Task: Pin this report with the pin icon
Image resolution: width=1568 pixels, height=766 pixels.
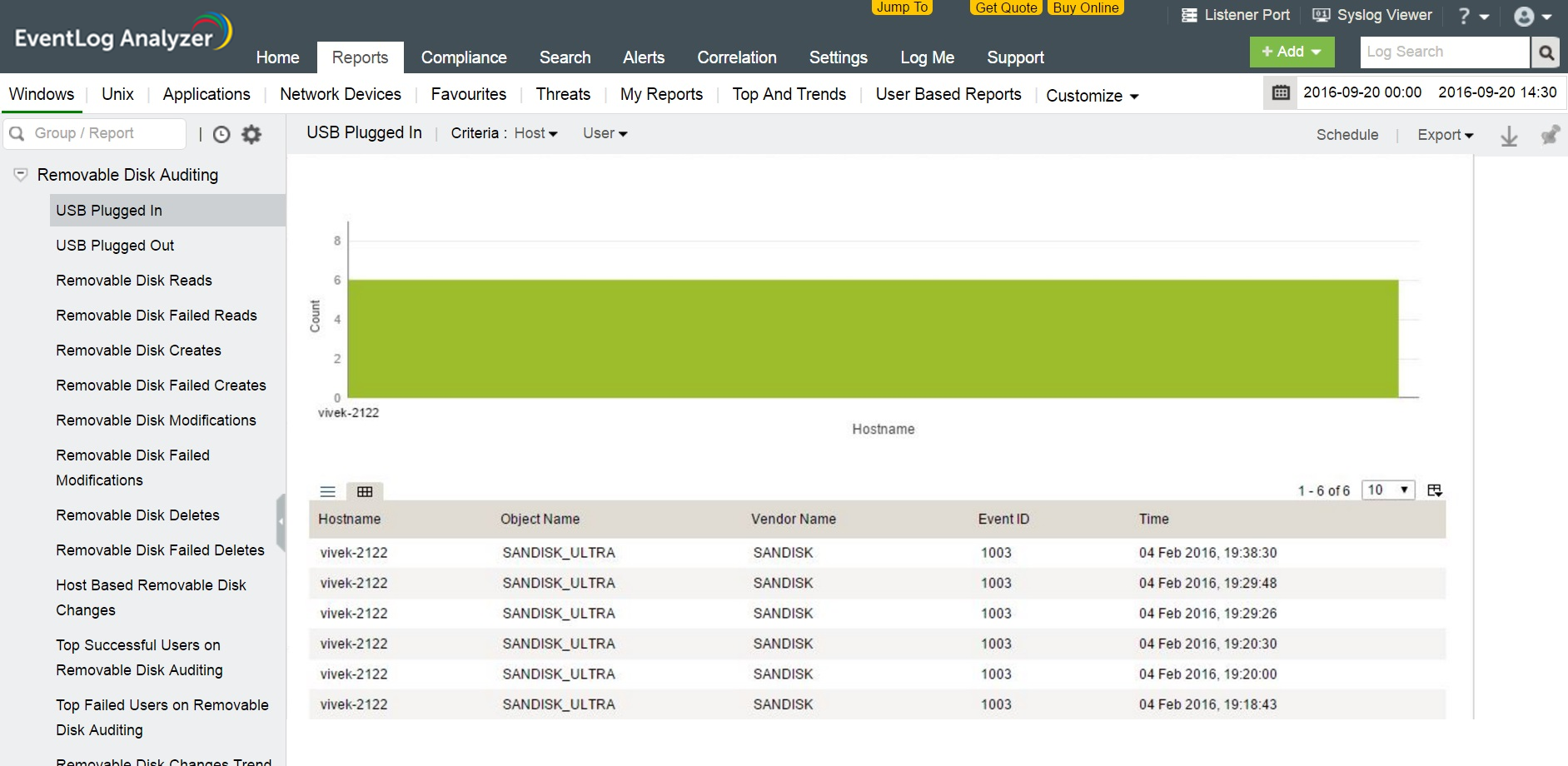Action: pyautogui.click(x=1549, y=135)
